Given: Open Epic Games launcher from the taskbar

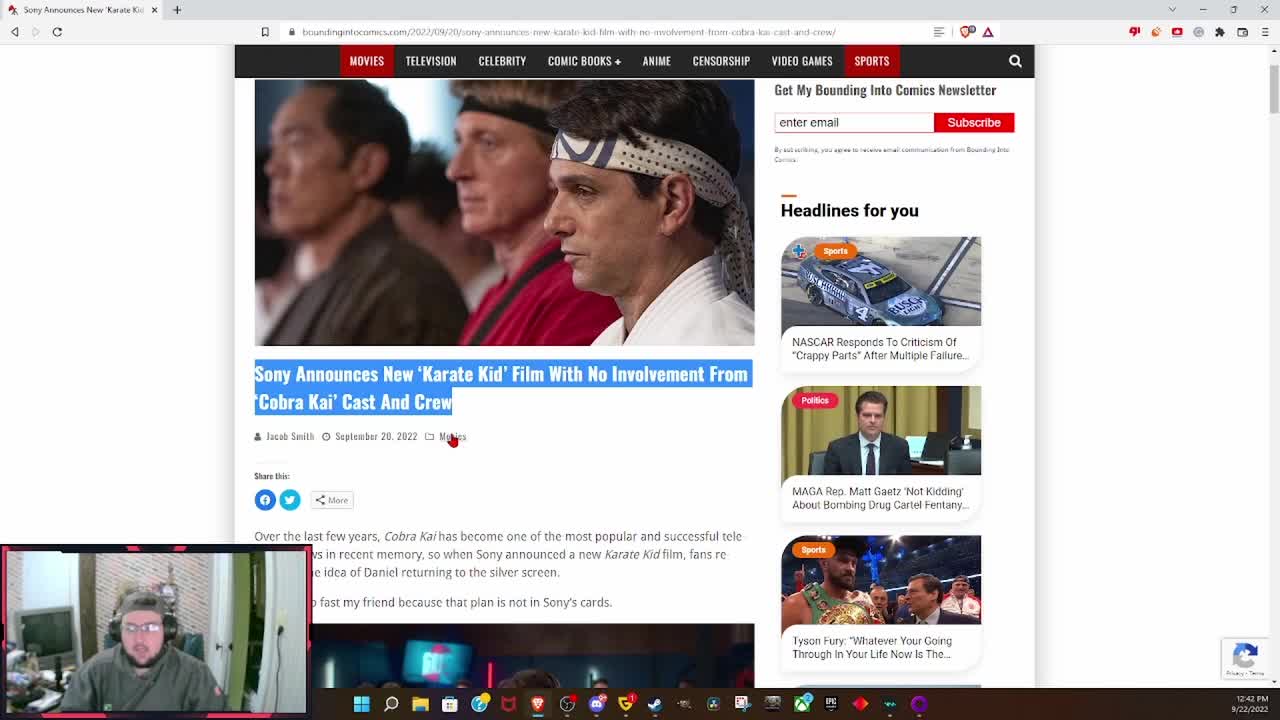Looking at the screenshot, I should (x=831, y=704).
